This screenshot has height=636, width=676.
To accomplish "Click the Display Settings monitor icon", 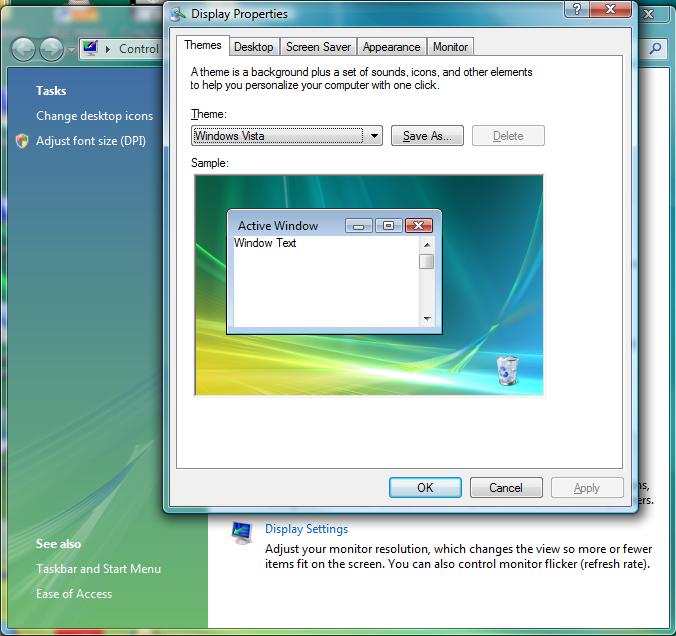I will pos(241,533).
